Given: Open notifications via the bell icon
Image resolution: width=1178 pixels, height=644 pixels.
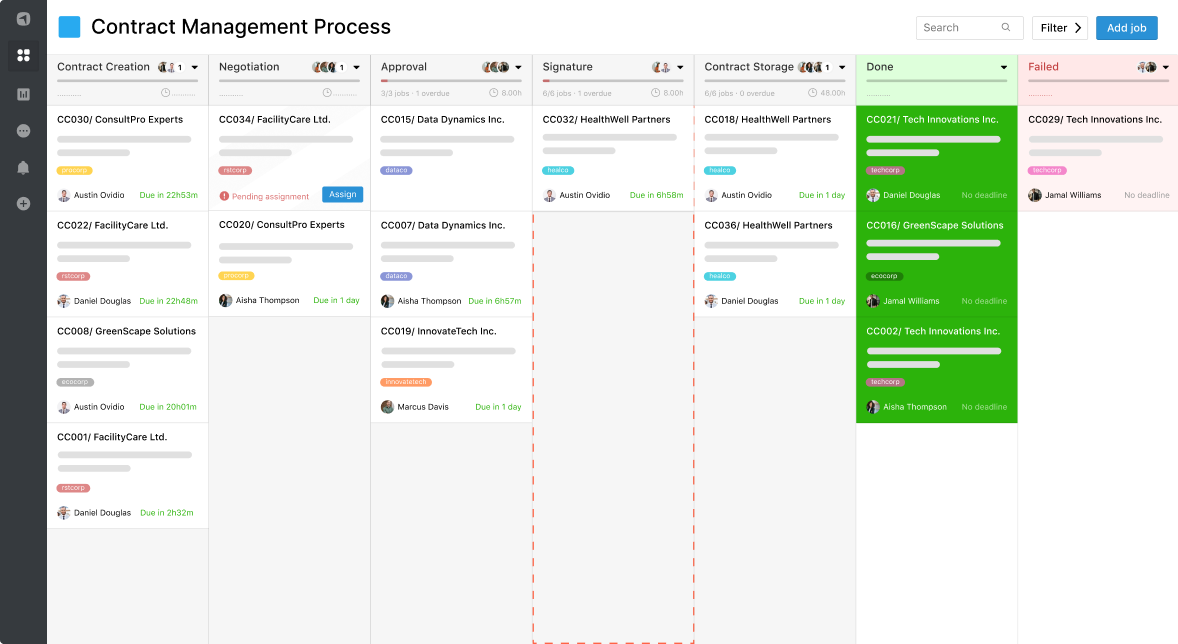Looking at the screenshot, I should (x=22, y=170).
